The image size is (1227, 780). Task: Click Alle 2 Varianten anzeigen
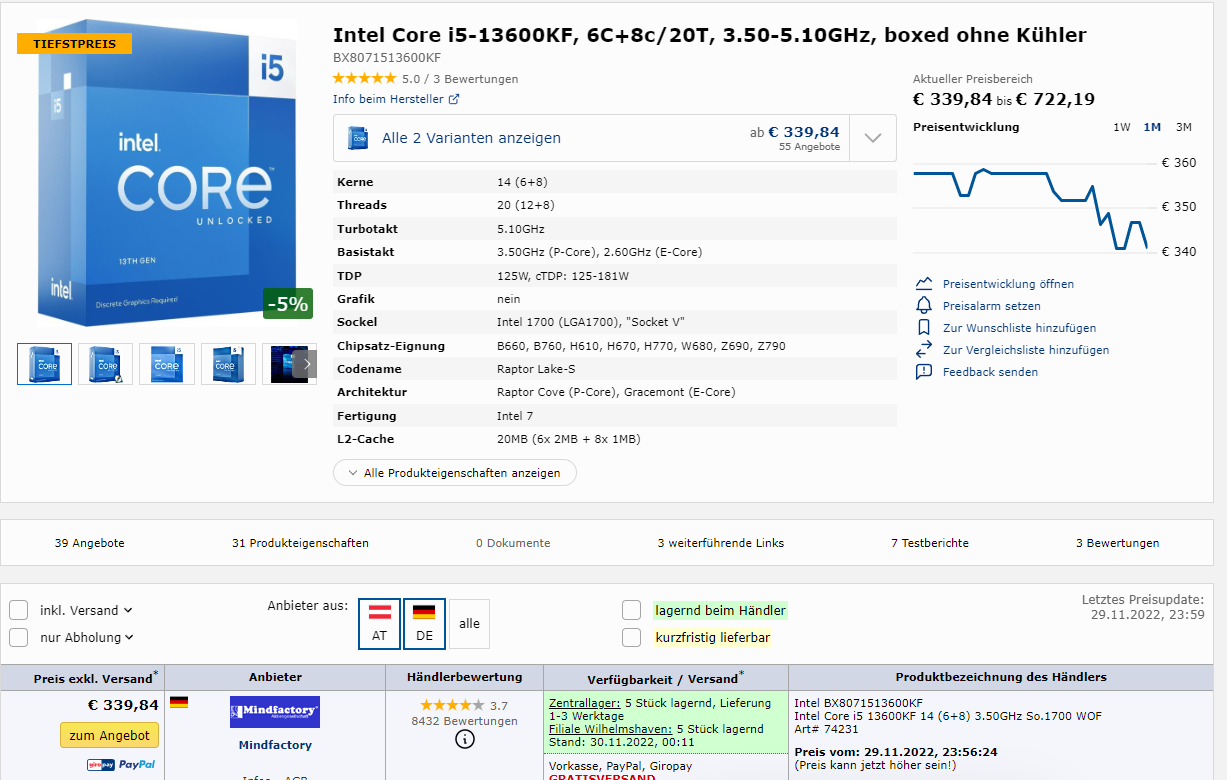(x=471, y=138)
